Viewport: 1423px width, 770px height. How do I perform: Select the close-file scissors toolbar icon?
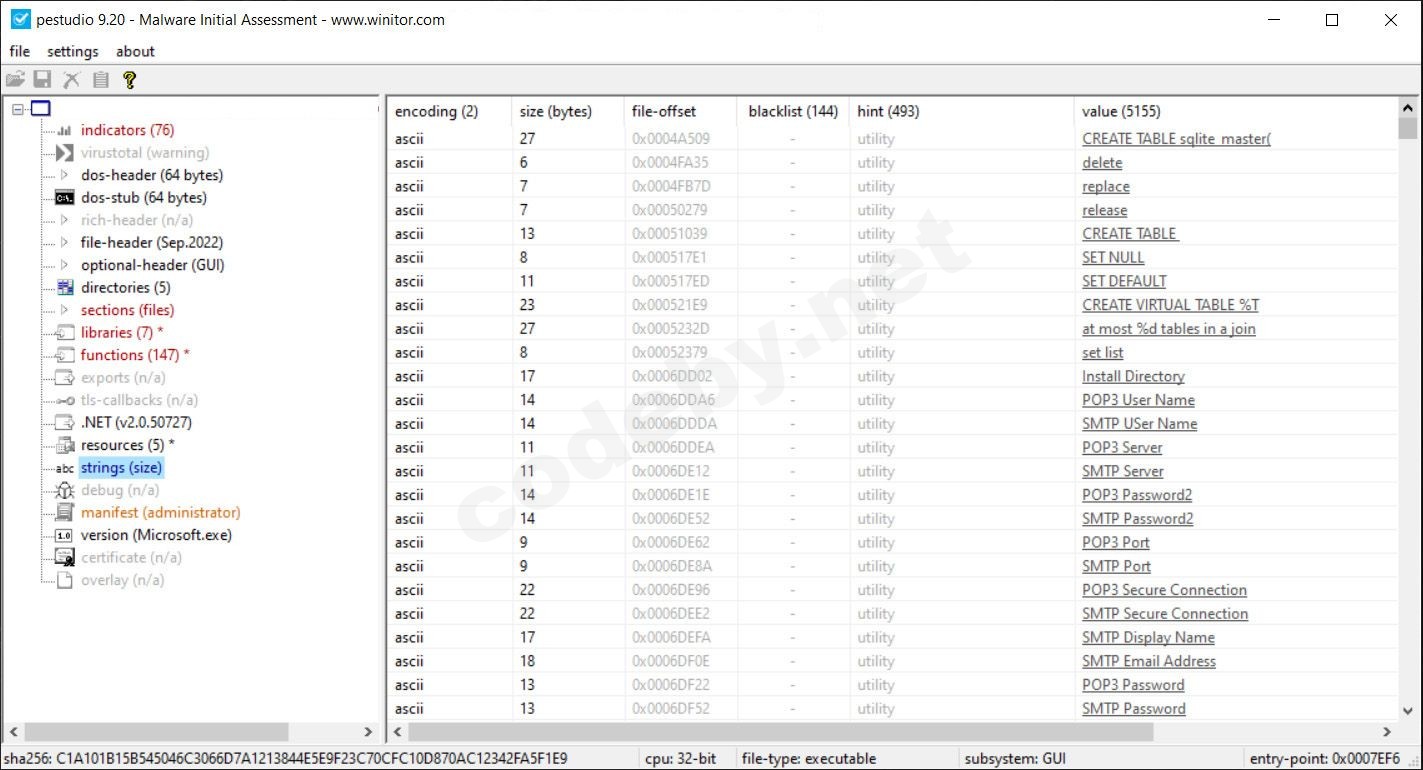tap(71, 79)
